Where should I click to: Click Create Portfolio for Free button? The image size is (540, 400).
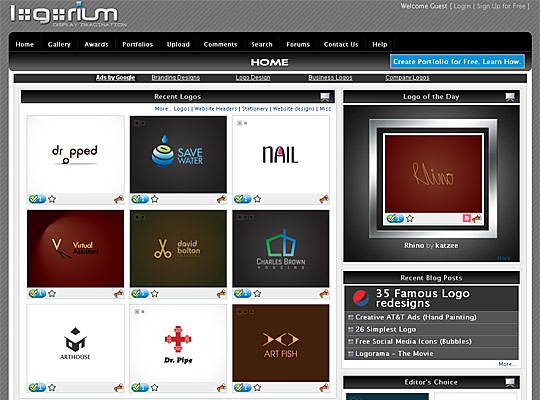[x=457, y=62]
